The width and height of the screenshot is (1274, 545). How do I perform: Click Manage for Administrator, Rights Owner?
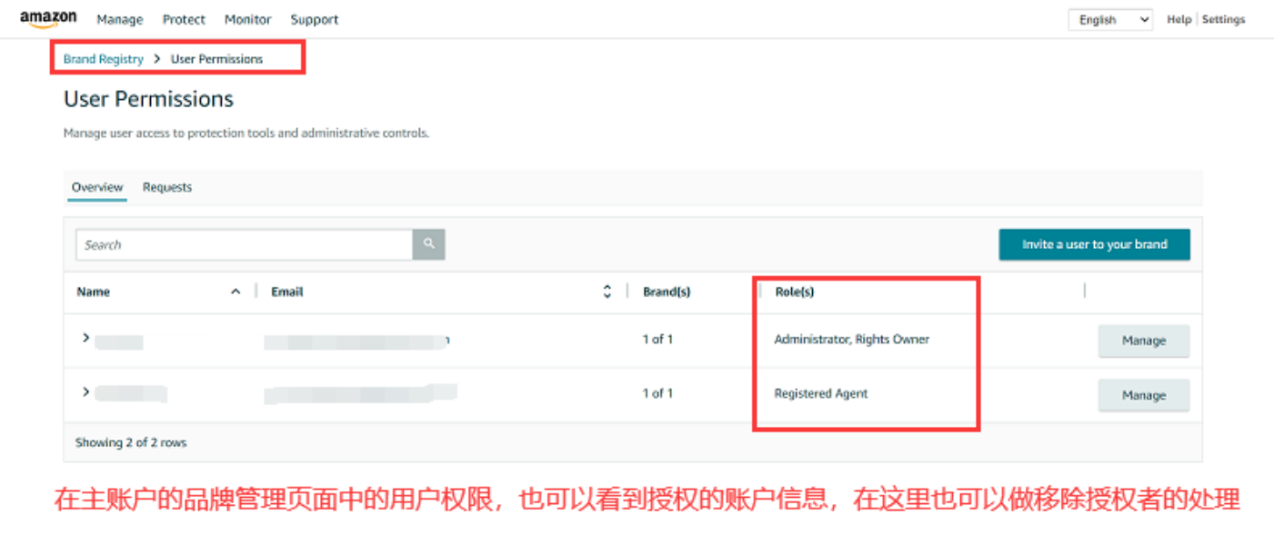1144,341
